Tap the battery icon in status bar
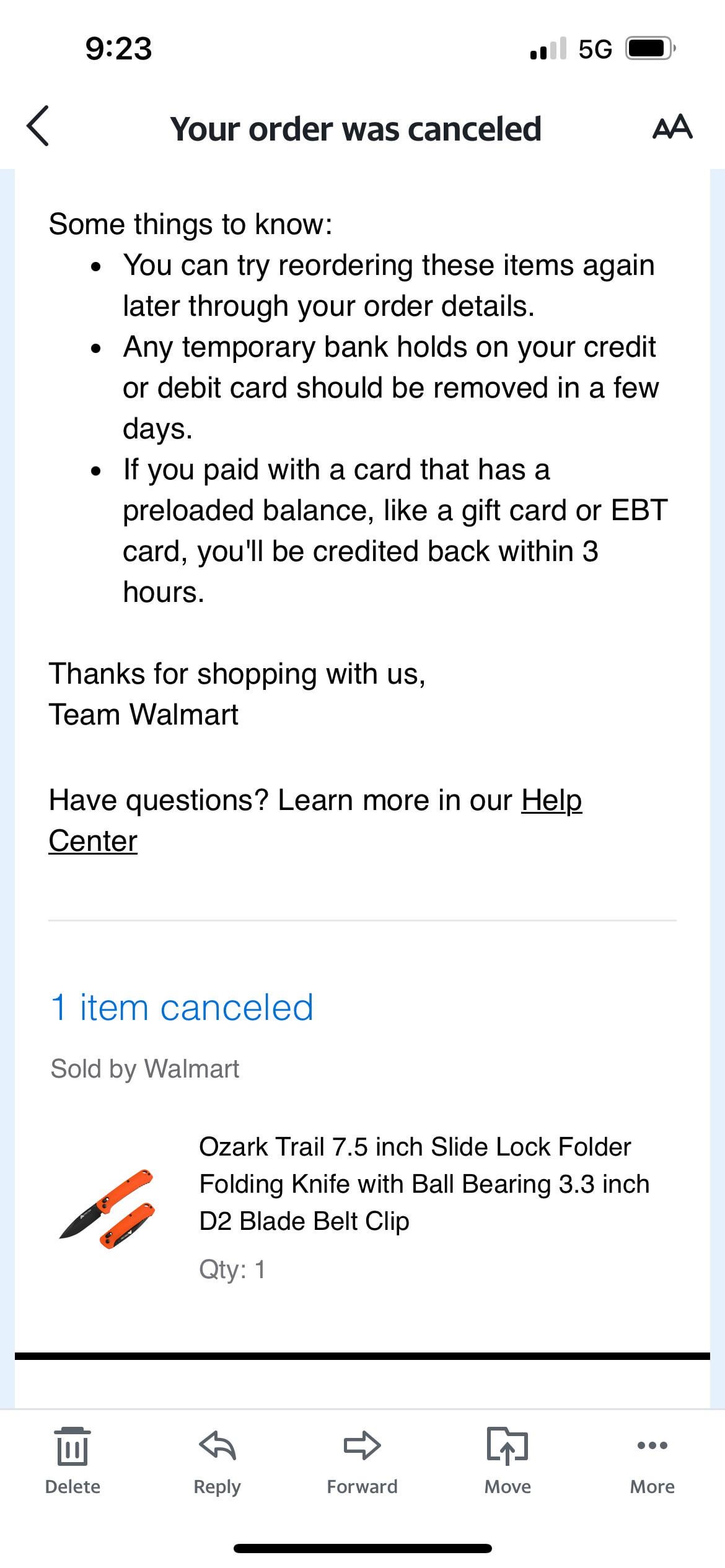 (x=649, y=48)
